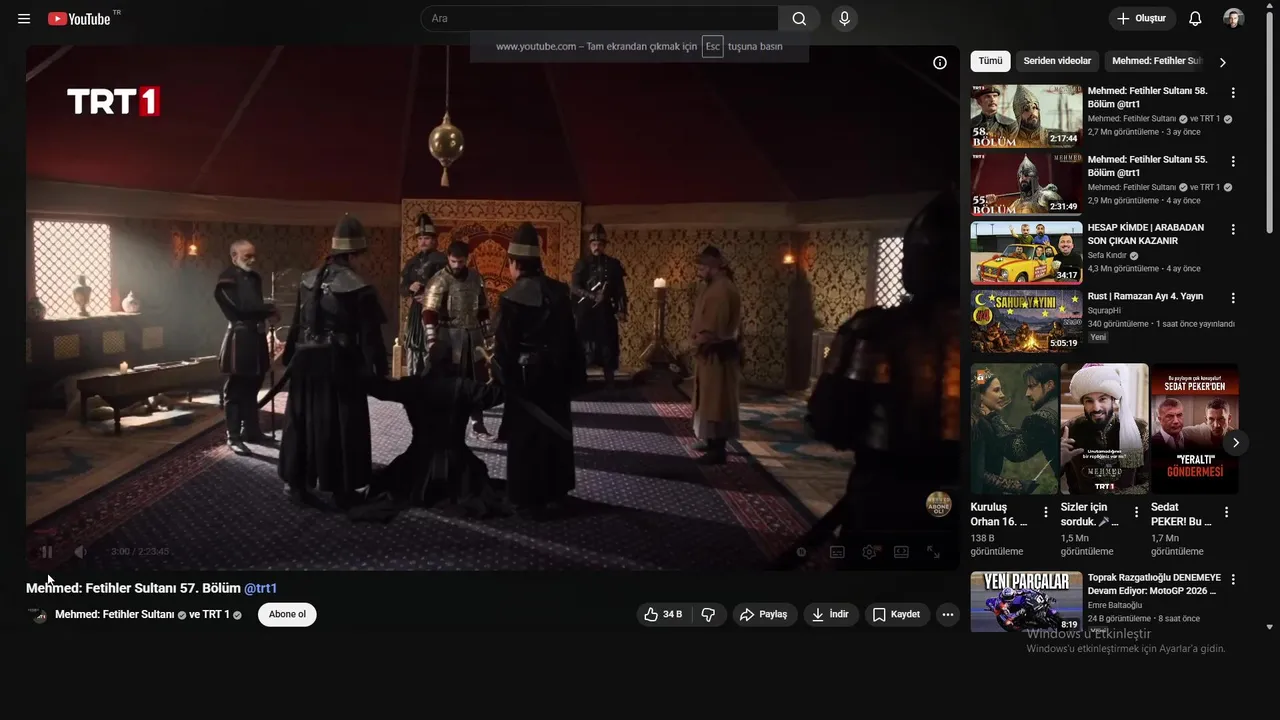Open the Mehmed: Fetihler Sultanı channel name

[x=115, y=615]
